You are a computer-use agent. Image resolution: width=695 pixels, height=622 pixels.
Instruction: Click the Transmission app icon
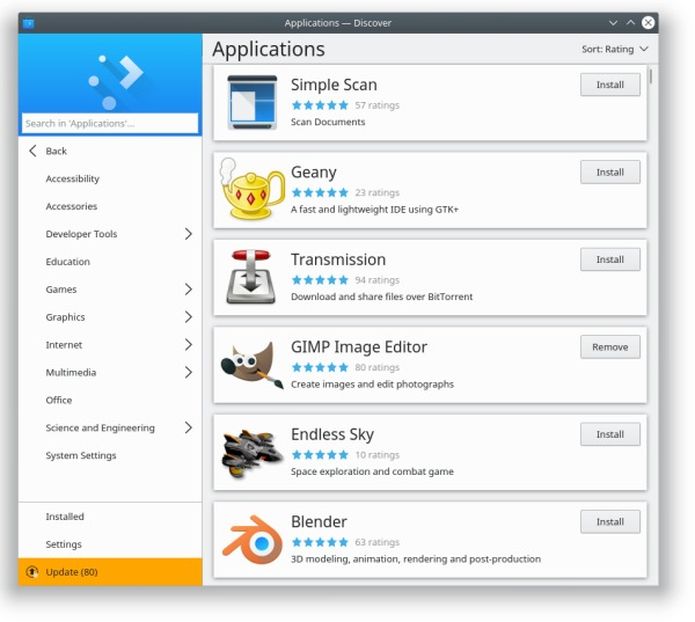coord(251,278)
